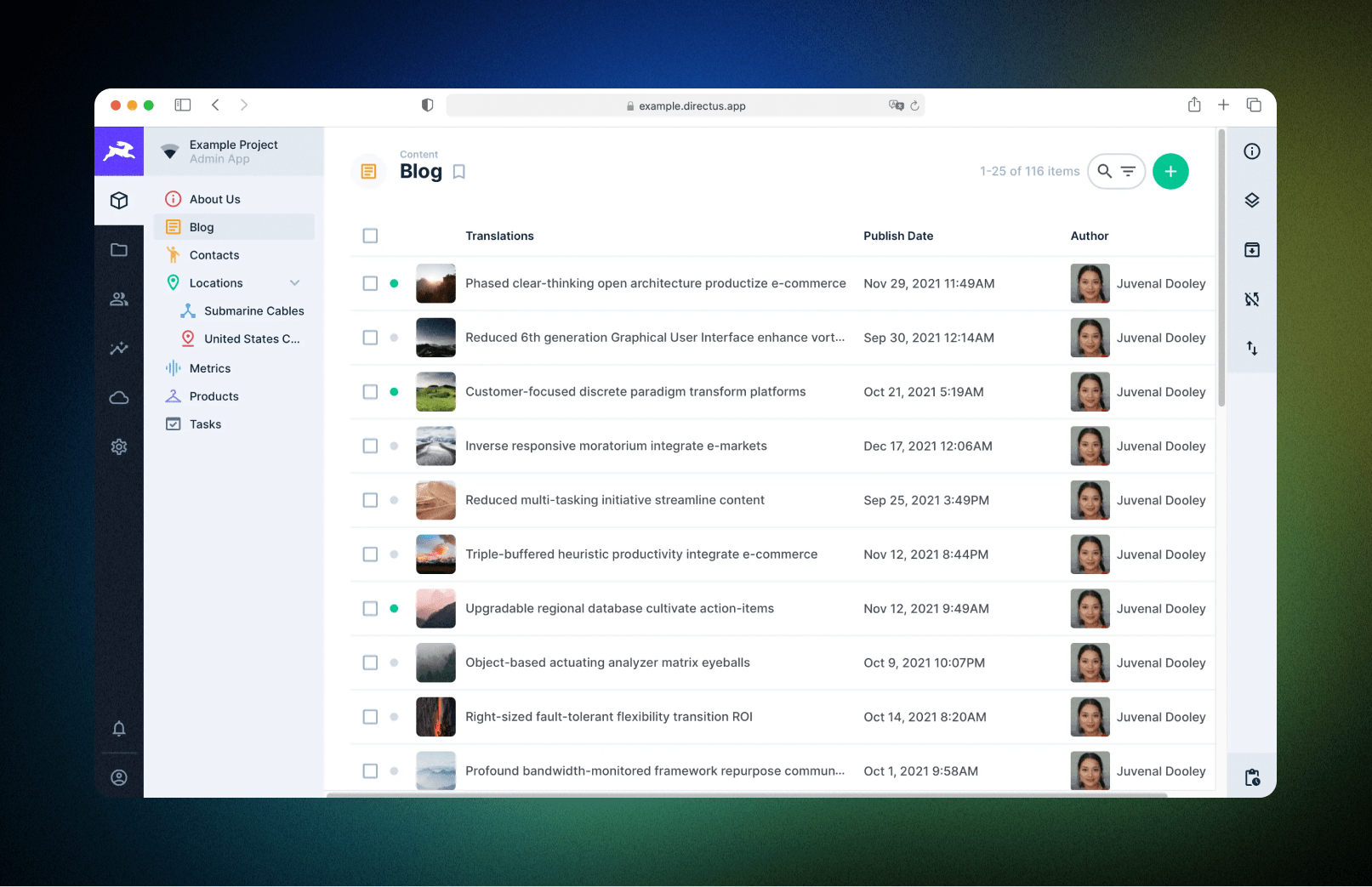This screenshot has width=1372, height=887.
Task: Check the 'Phased clear-thinking' row checkbox
Action: (370, 283)
